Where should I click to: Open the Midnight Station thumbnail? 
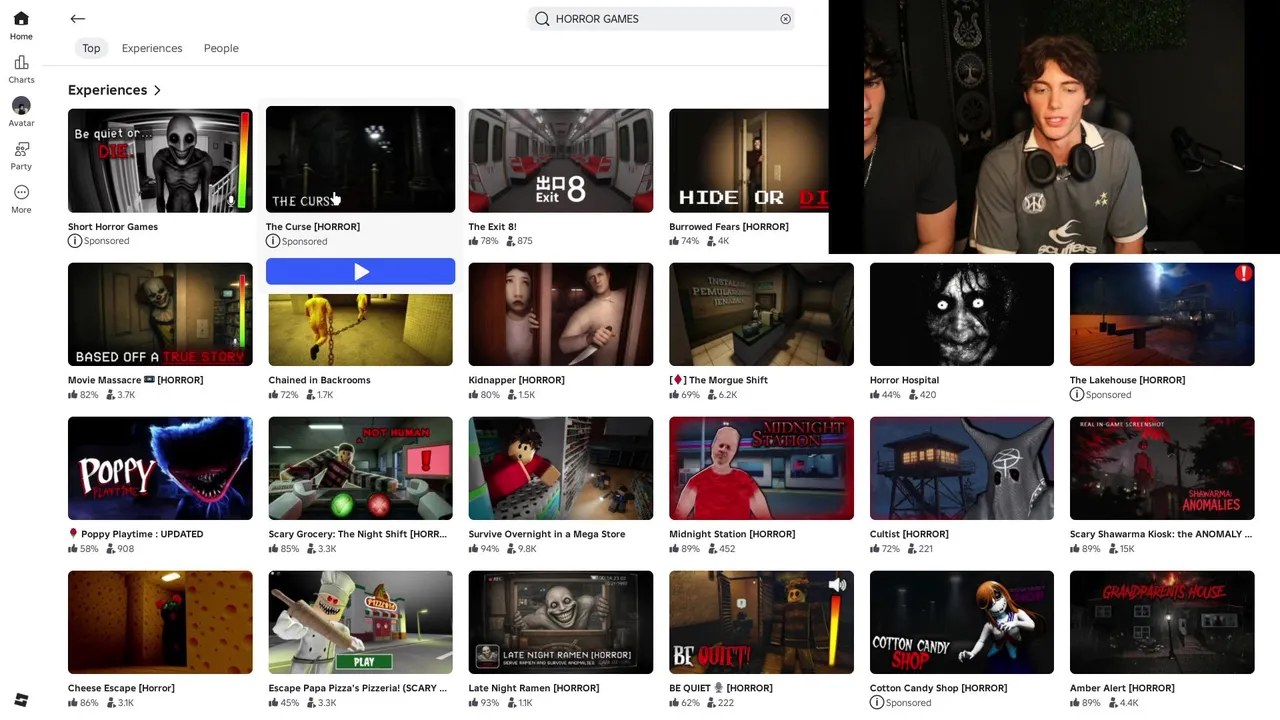coord(761,468)
